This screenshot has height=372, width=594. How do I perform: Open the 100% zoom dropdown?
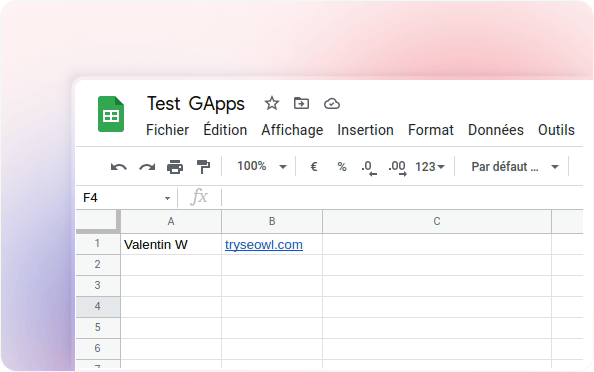tap(262, 166)
